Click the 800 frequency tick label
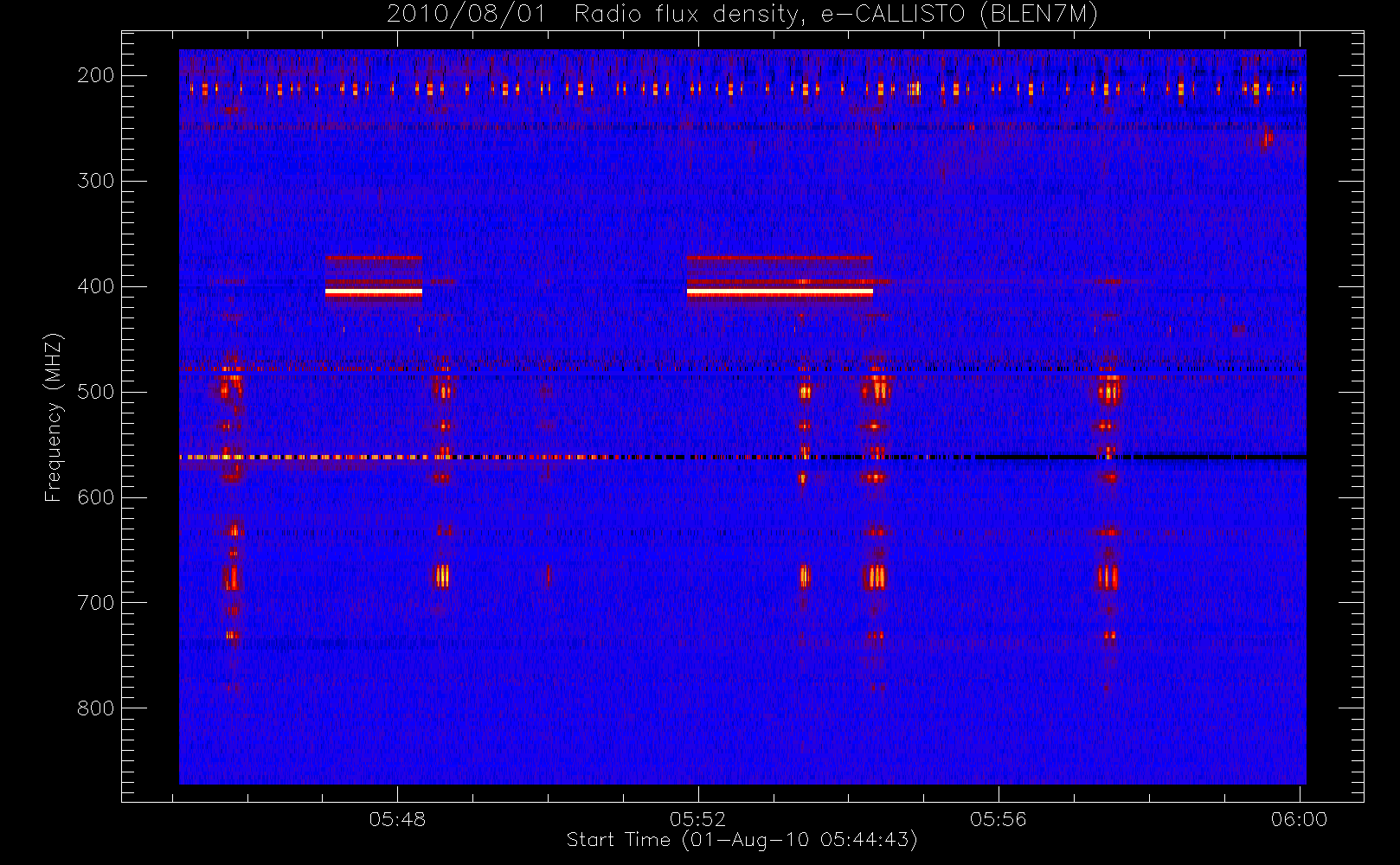 pos(95,708)
